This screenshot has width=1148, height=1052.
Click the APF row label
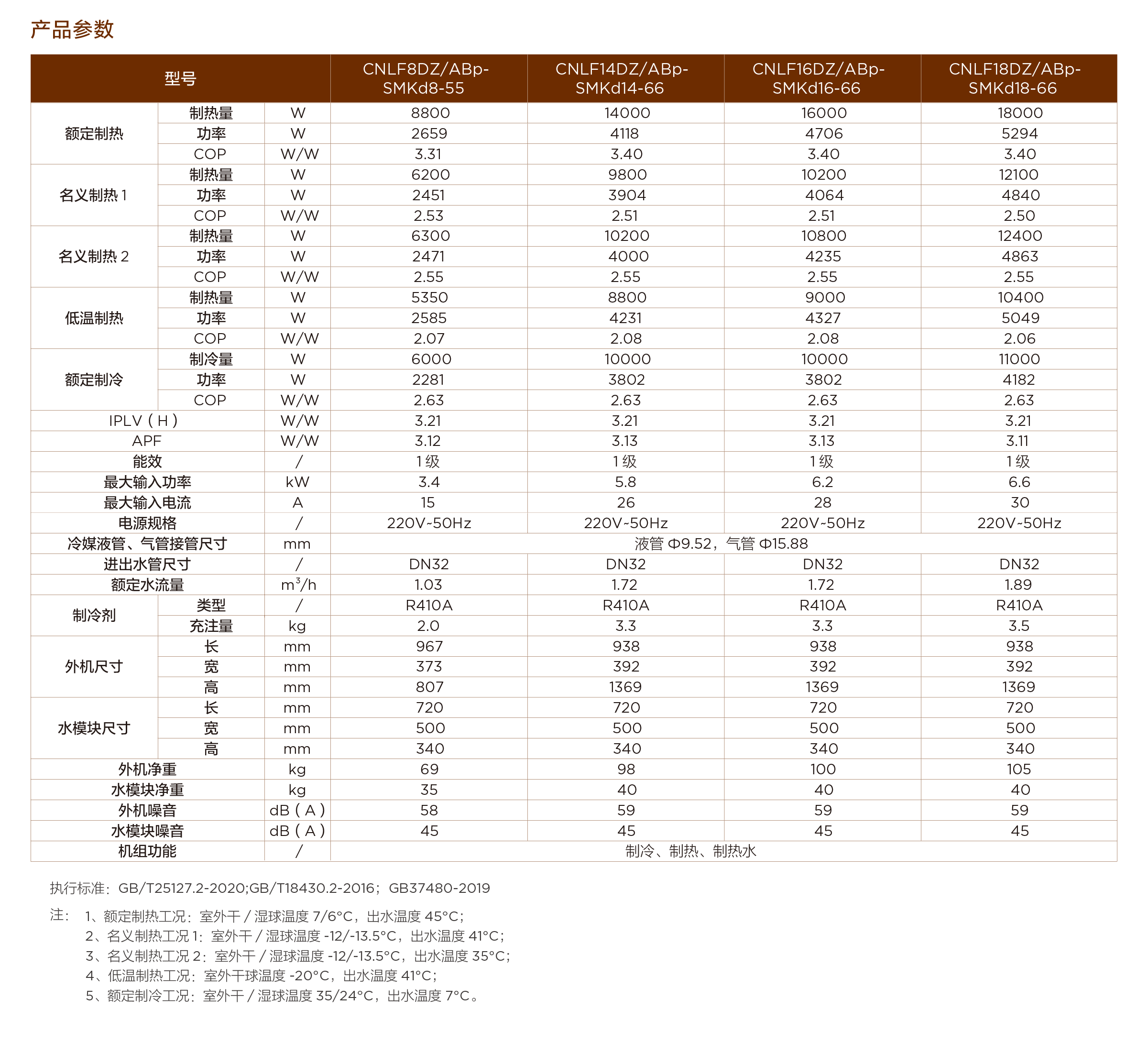point(147,441)
